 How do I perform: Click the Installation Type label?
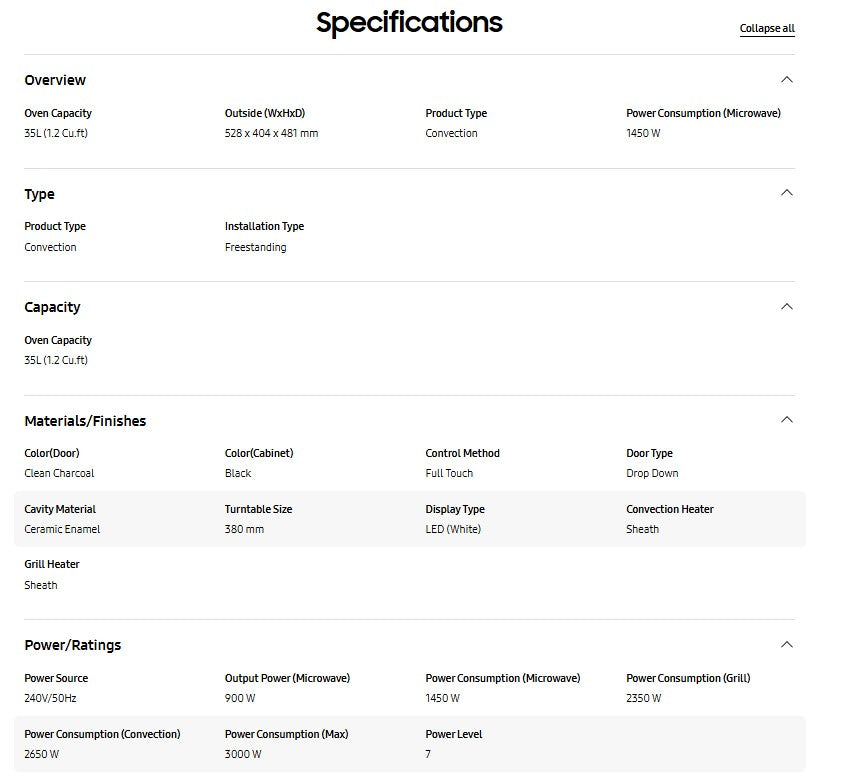(x=264, y=226)
